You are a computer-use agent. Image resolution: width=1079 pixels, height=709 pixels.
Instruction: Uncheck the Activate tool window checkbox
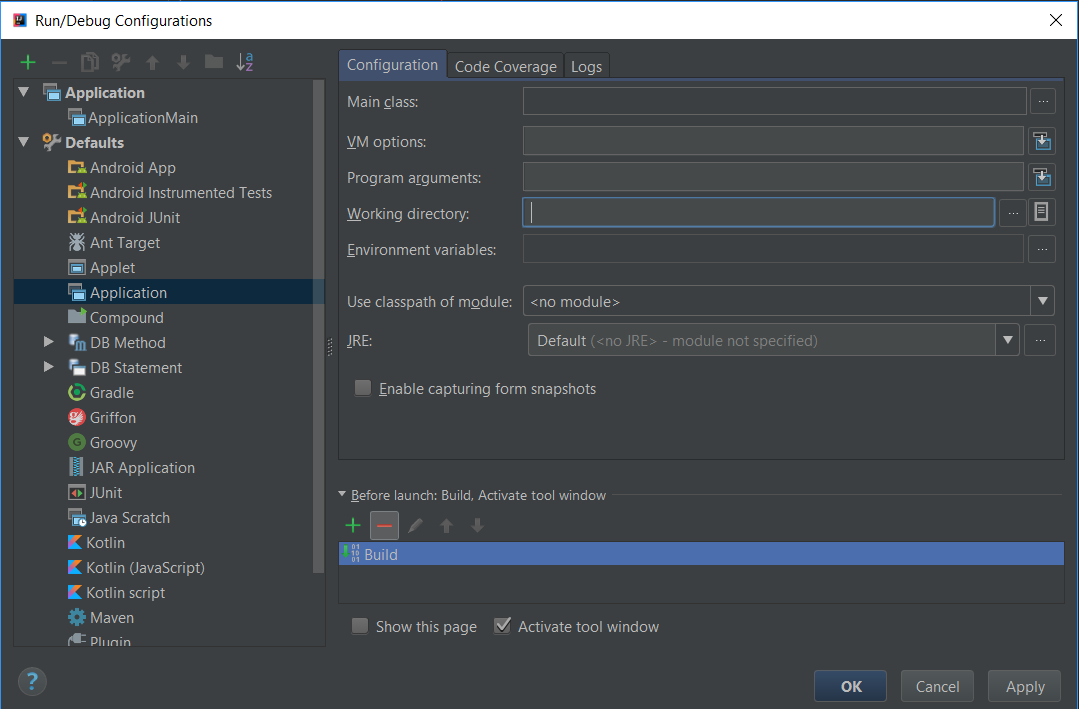(x=502, y=626)
